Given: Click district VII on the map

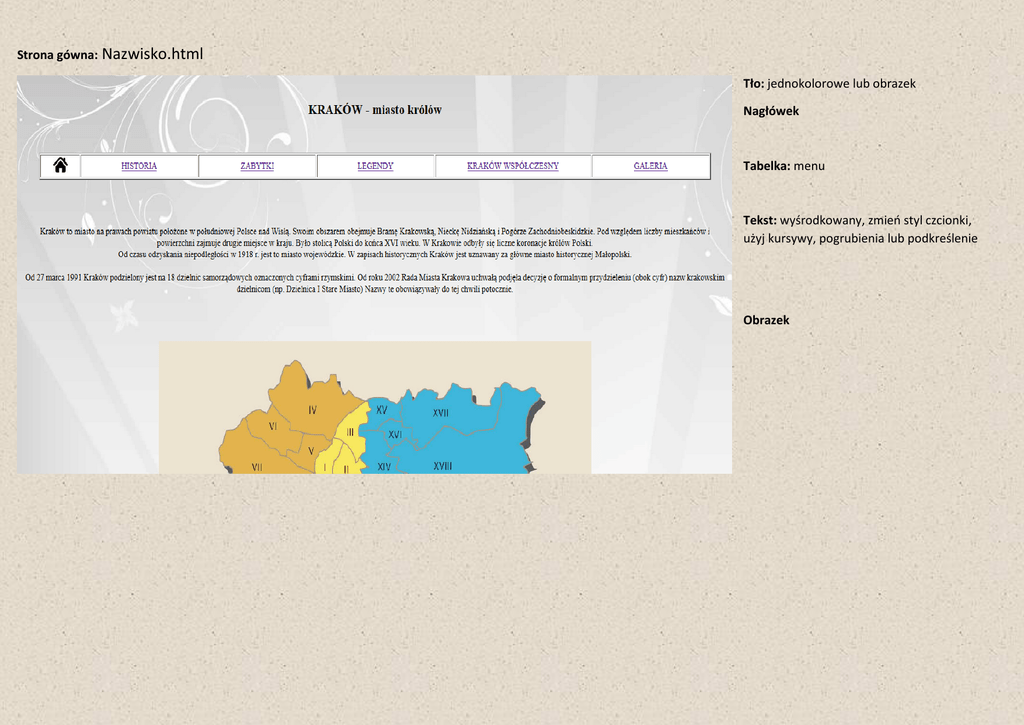Looking at the screenshot, I should tap(257, 466).
